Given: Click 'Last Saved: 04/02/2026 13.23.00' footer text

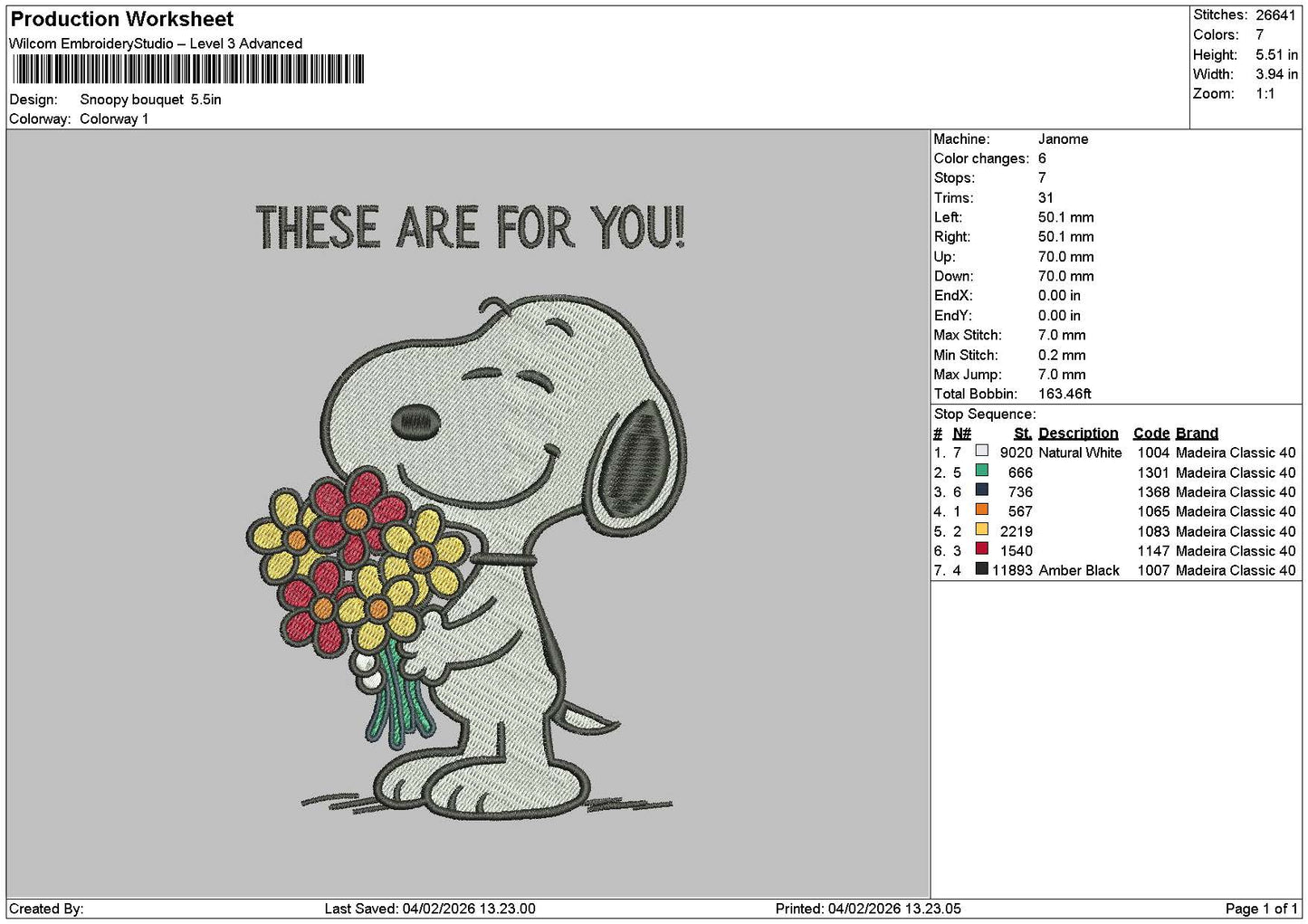Looking at the screenshot, I should [429, 909].
